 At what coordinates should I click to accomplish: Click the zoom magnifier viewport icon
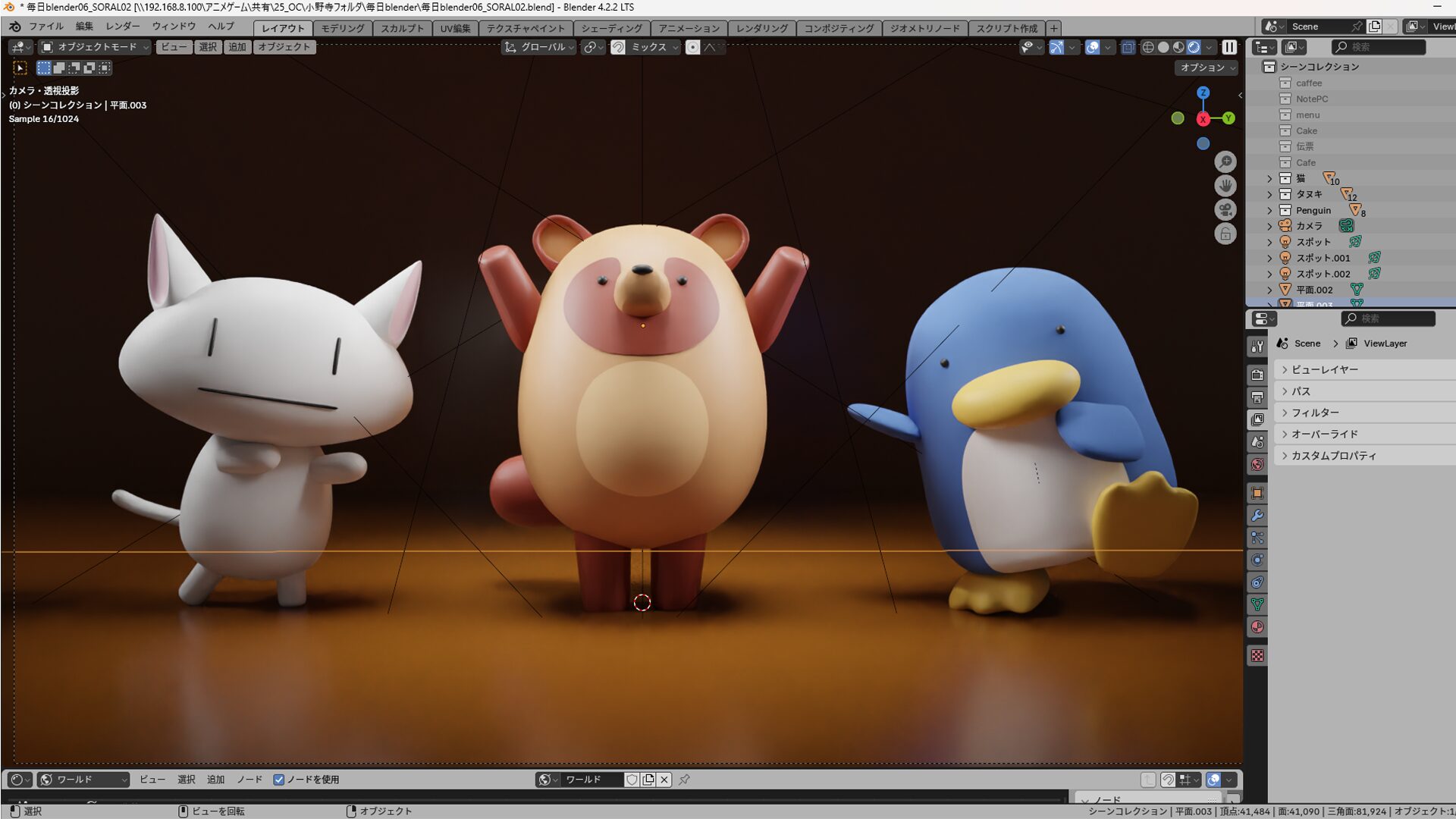point(1225,162)
